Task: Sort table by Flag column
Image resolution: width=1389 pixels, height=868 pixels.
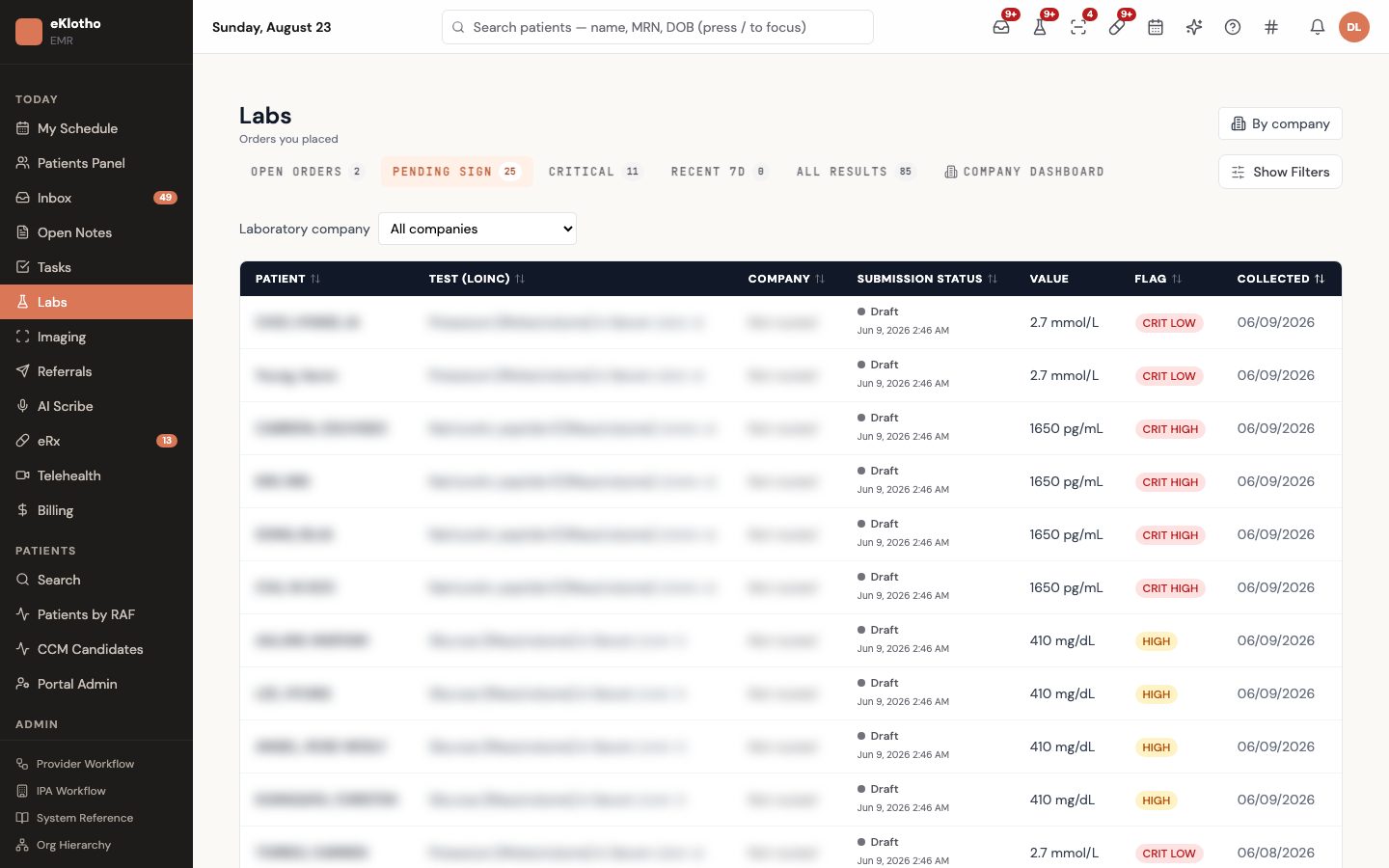Action: point(1157,279)
